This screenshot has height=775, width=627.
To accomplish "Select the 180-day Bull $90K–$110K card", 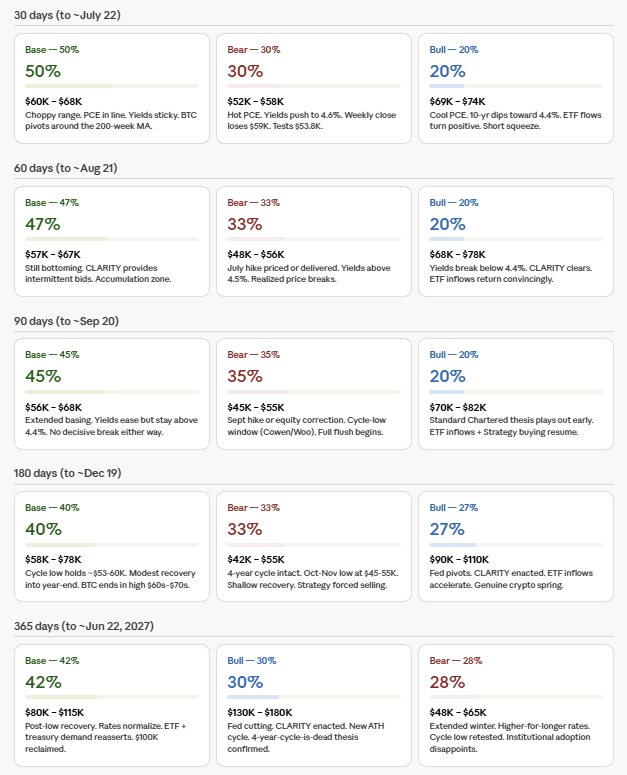I will click(x=516, y=547).
